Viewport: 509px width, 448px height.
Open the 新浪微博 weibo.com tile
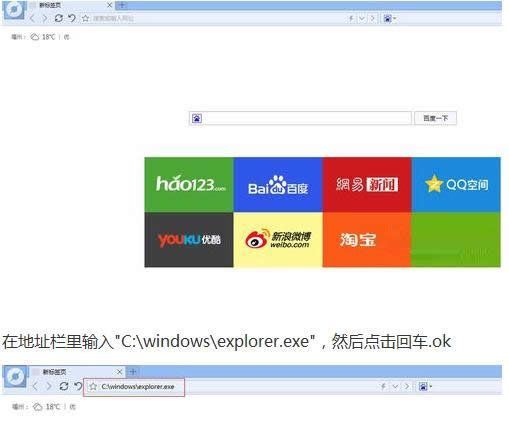pyautogui.click(x=278, y=240)
